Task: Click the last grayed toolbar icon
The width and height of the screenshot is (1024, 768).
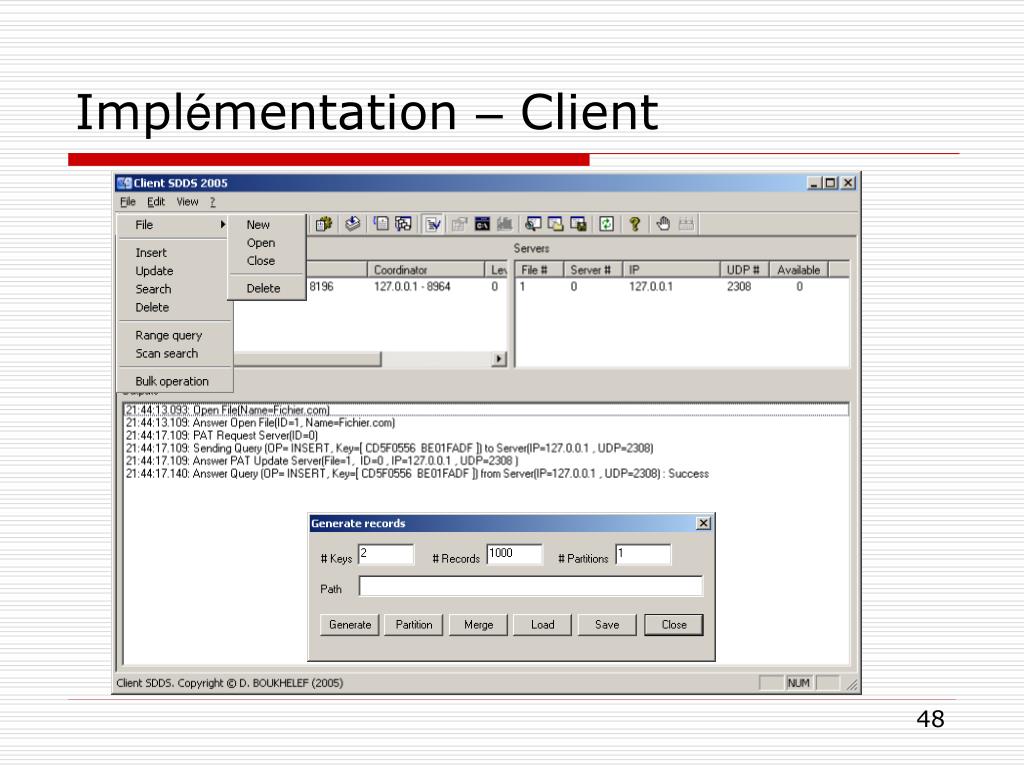Action: [x=686, y=224]
